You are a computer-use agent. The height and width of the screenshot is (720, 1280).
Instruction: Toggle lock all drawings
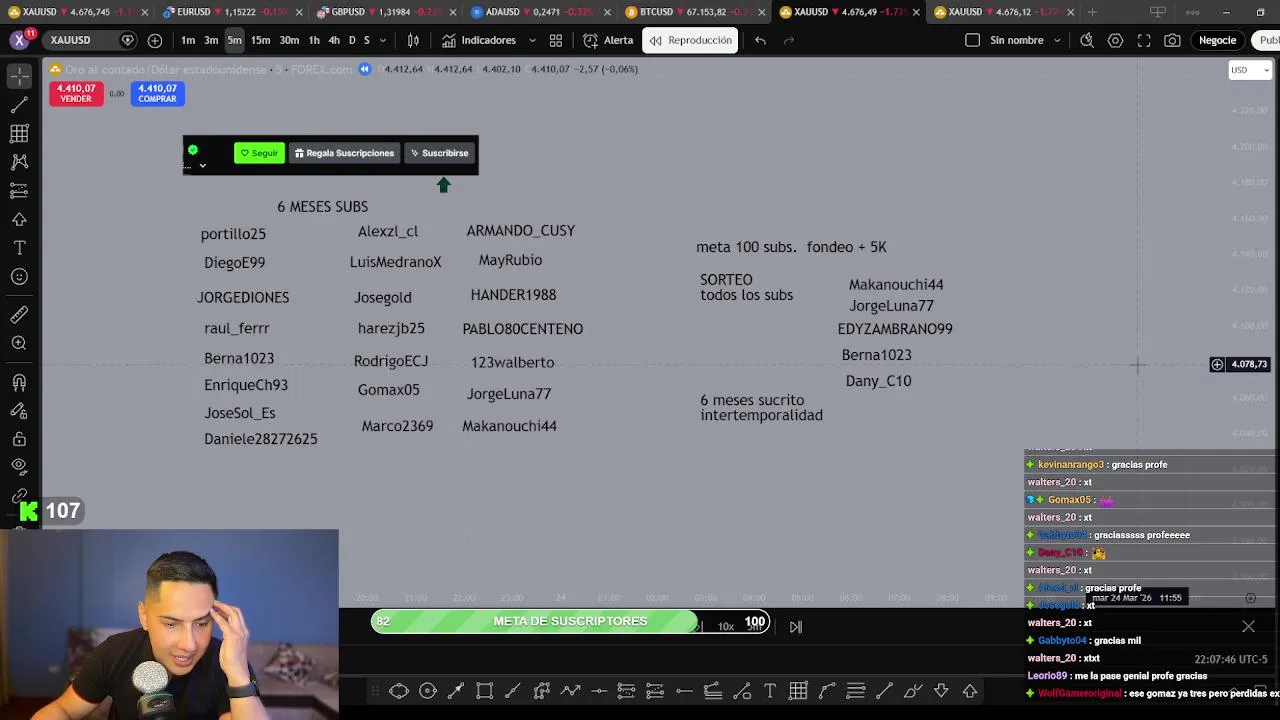tap(19, 438)
